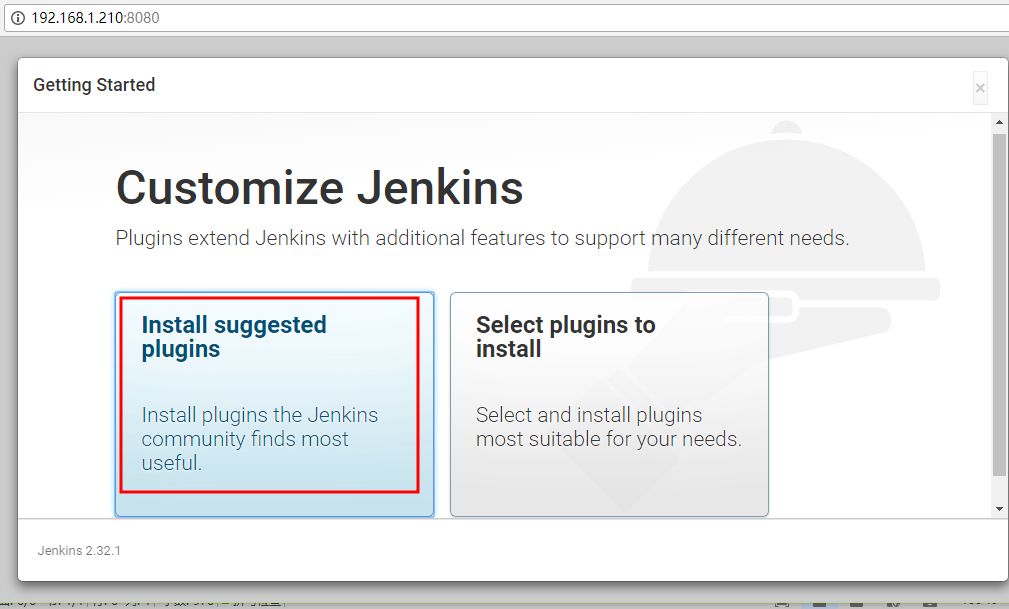Click 'Select and install plugins' description text
Image resolution: width=1009 pixels, height=609 pixels.
pos(609,427)
